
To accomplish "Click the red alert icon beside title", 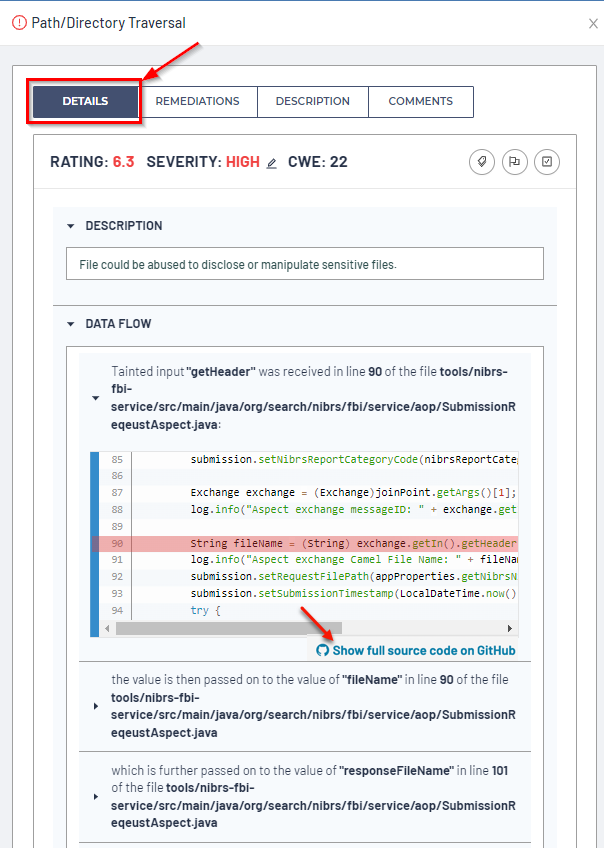I will 20,23.
